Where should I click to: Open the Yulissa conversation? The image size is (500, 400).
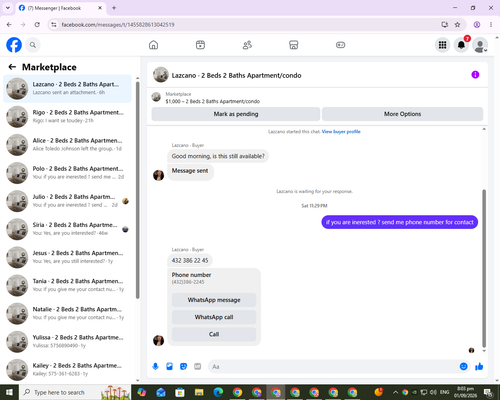tap(67, 342)
